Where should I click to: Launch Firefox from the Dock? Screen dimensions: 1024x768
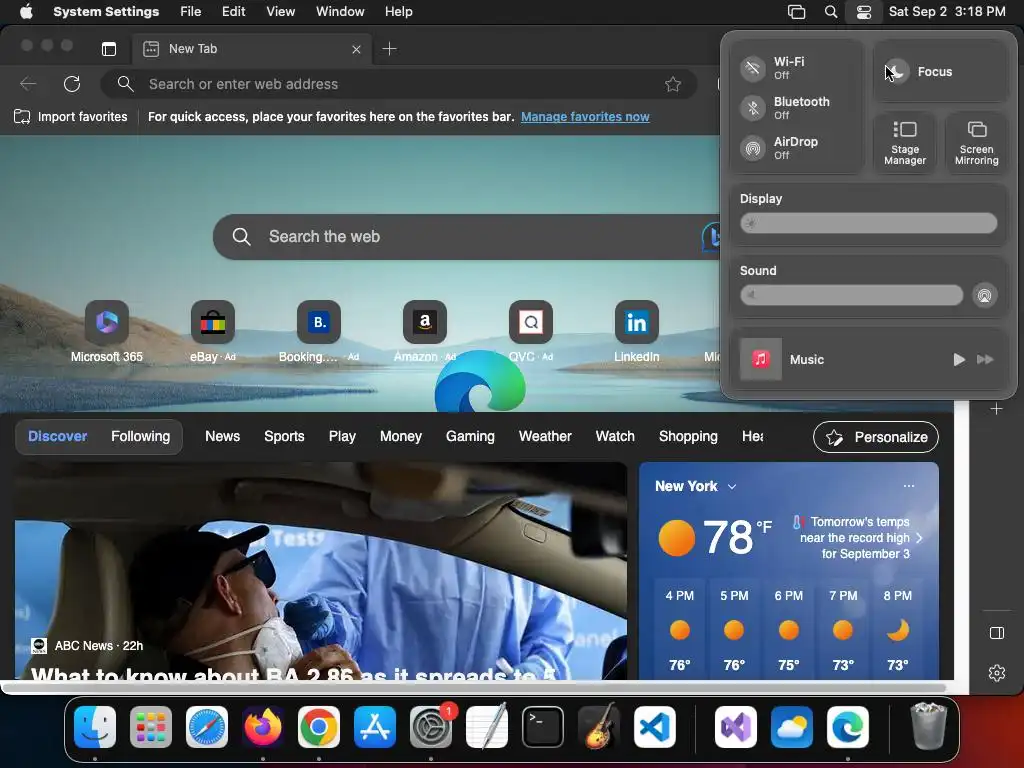pyautogui.click(x=263, y=727)
